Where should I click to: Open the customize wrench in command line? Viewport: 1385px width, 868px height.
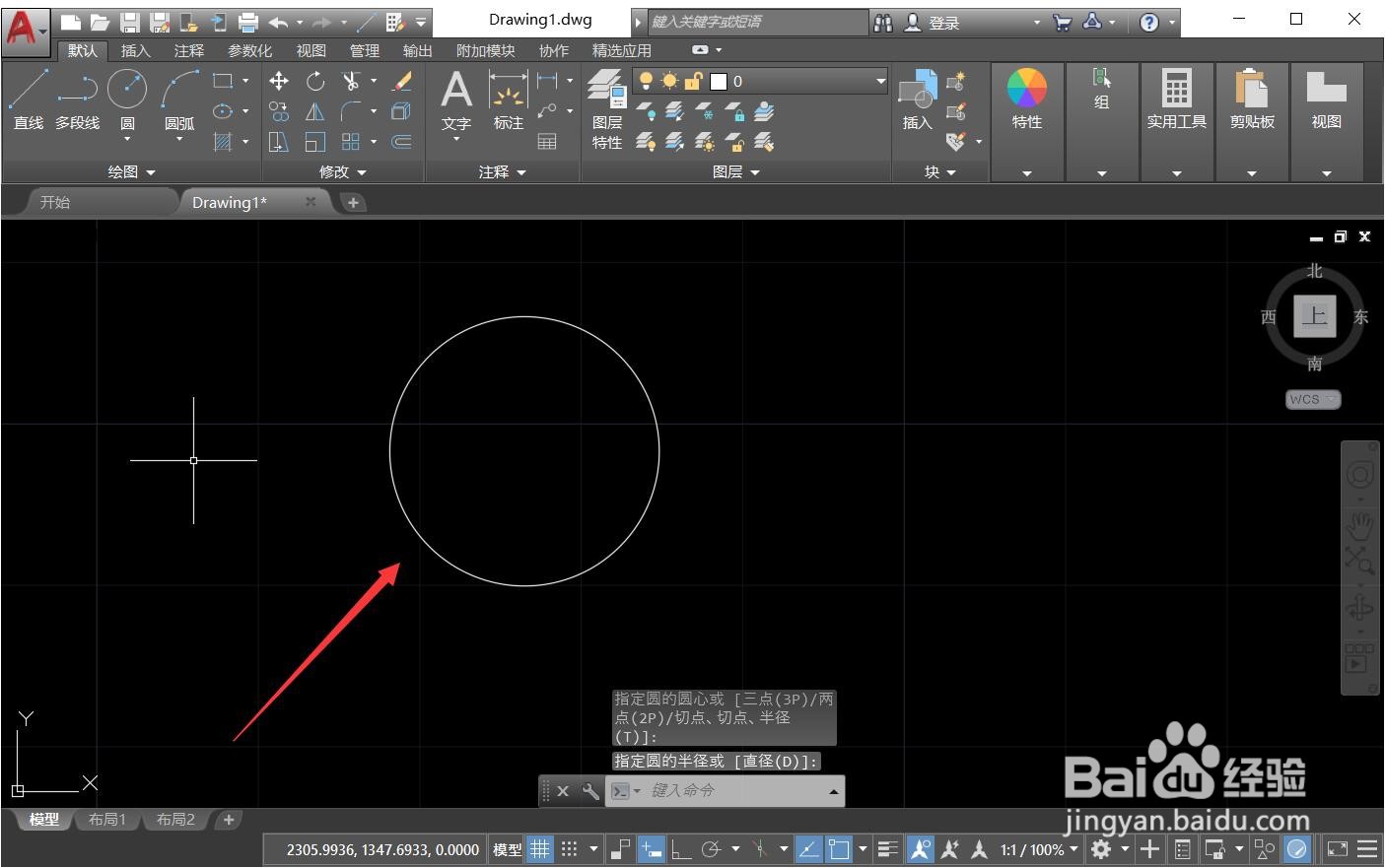[589, 790]
